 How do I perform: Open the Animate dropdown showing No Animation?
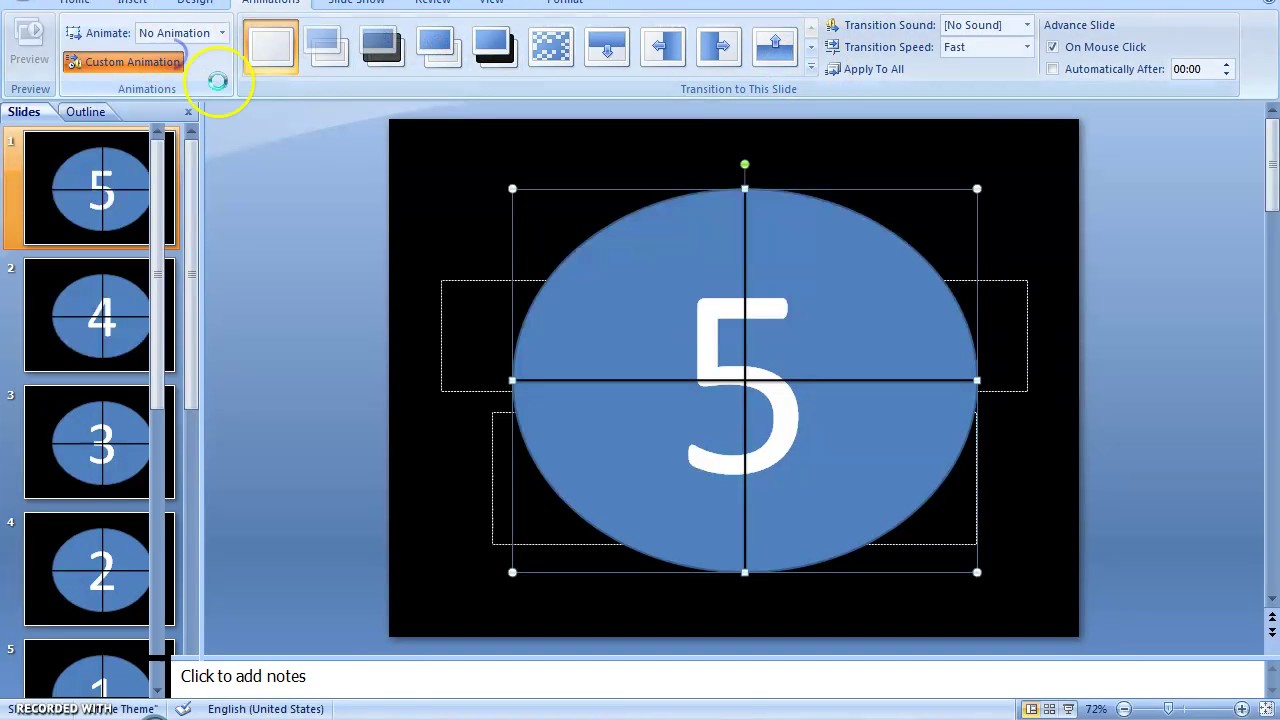[182, 33]
